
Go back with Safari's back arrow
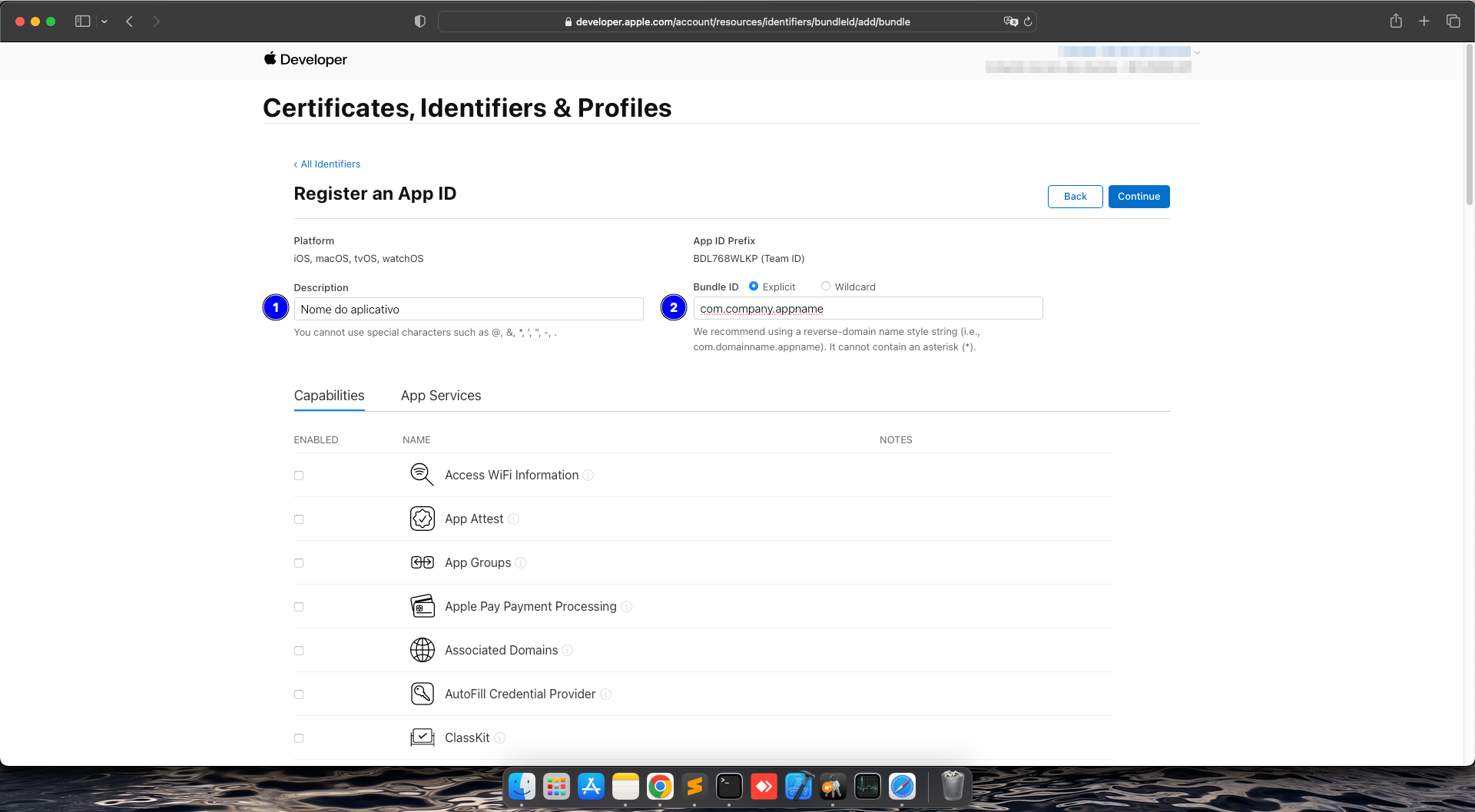(x=130, y=22)
